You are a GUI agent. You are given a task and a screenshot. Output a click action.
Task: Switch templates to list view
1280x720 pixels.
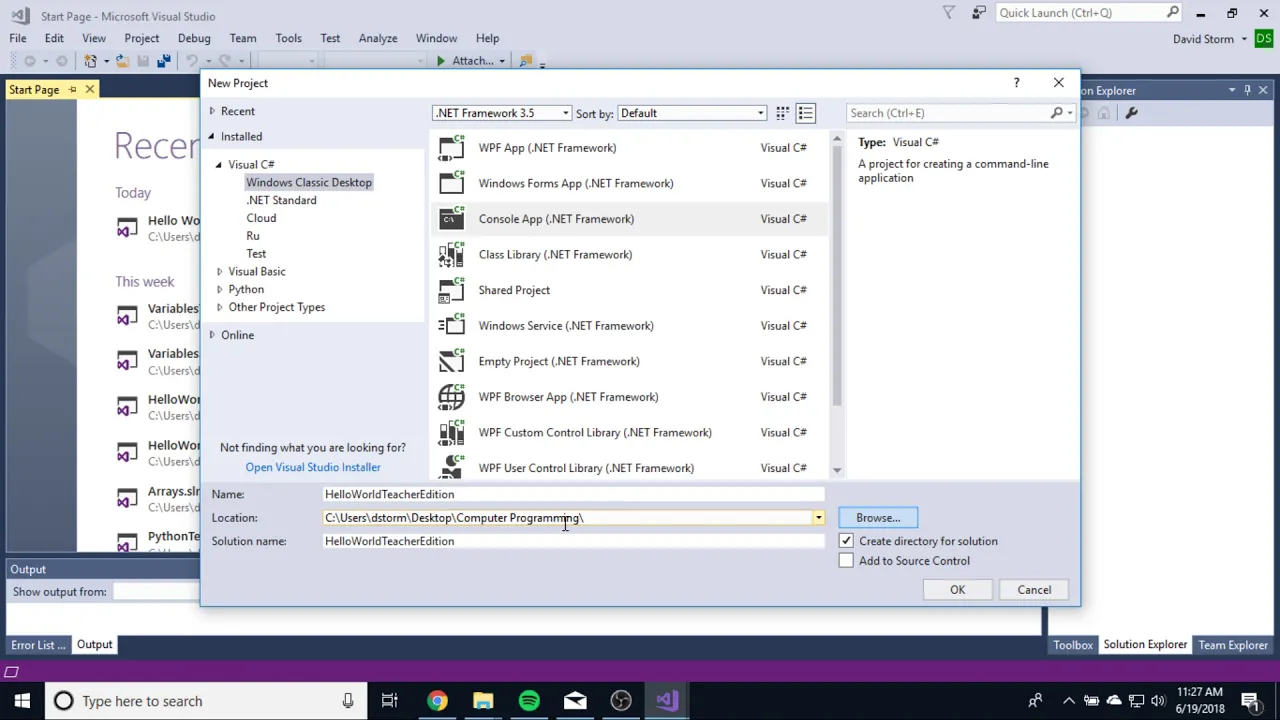point(805,113)
